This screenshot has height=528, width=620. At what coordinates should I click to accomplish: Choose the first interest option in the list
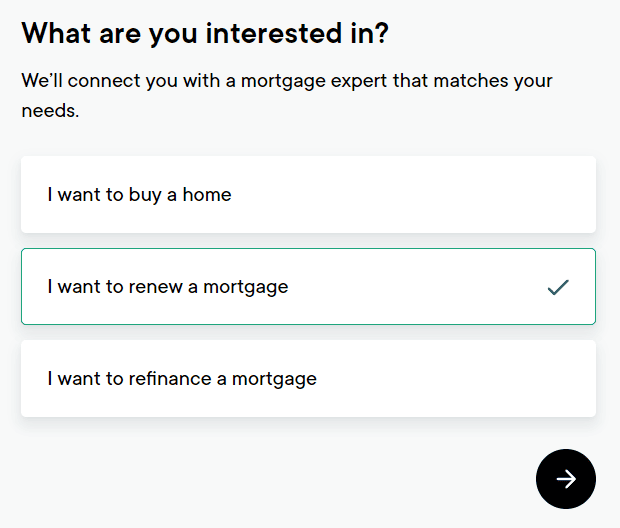click(308, 195)
